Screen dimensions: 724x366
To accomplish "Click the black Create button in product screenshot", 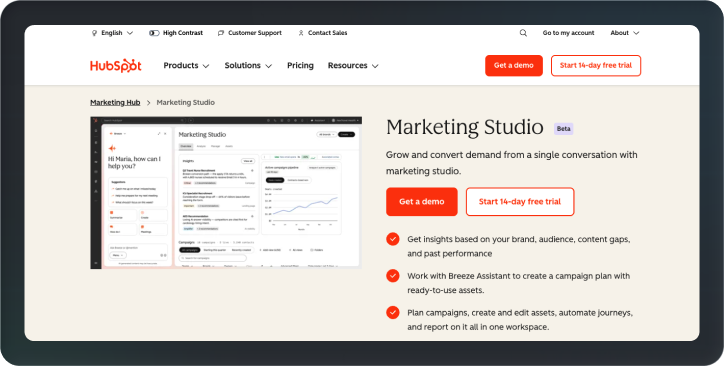I will 346,134.
